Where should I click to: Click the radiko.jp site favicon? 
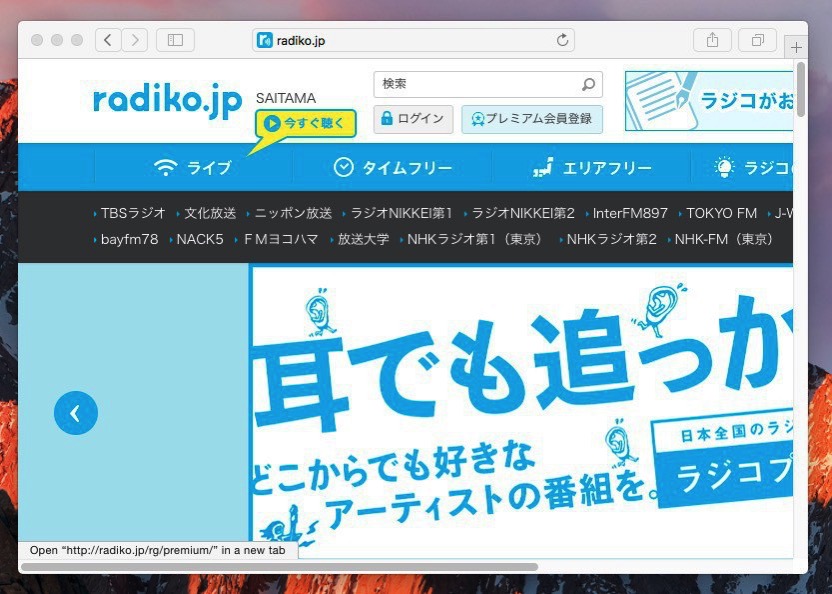coord(264,40)
